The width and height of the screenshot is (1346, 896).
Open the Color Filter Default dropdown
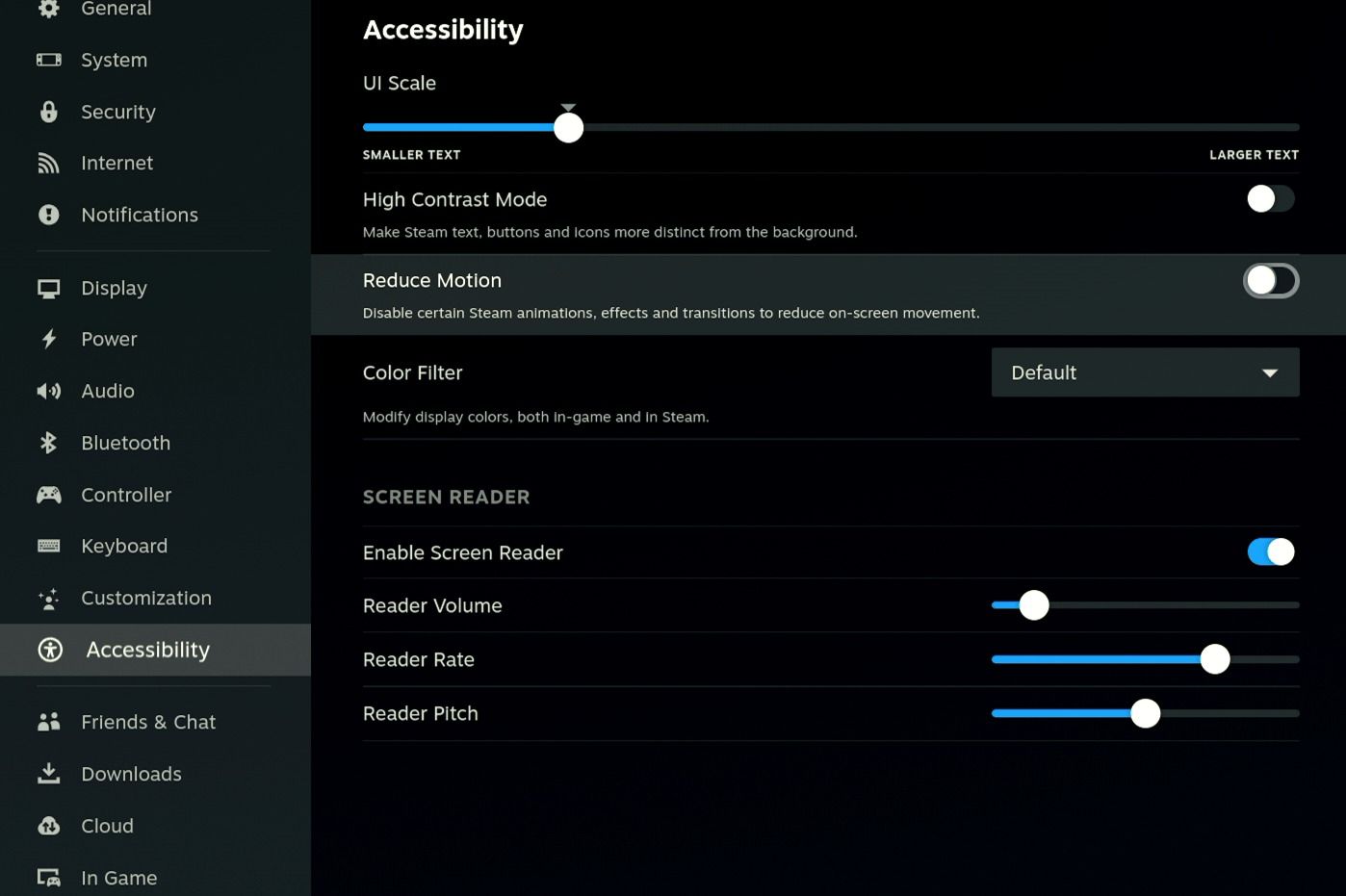click(1144, 372)
